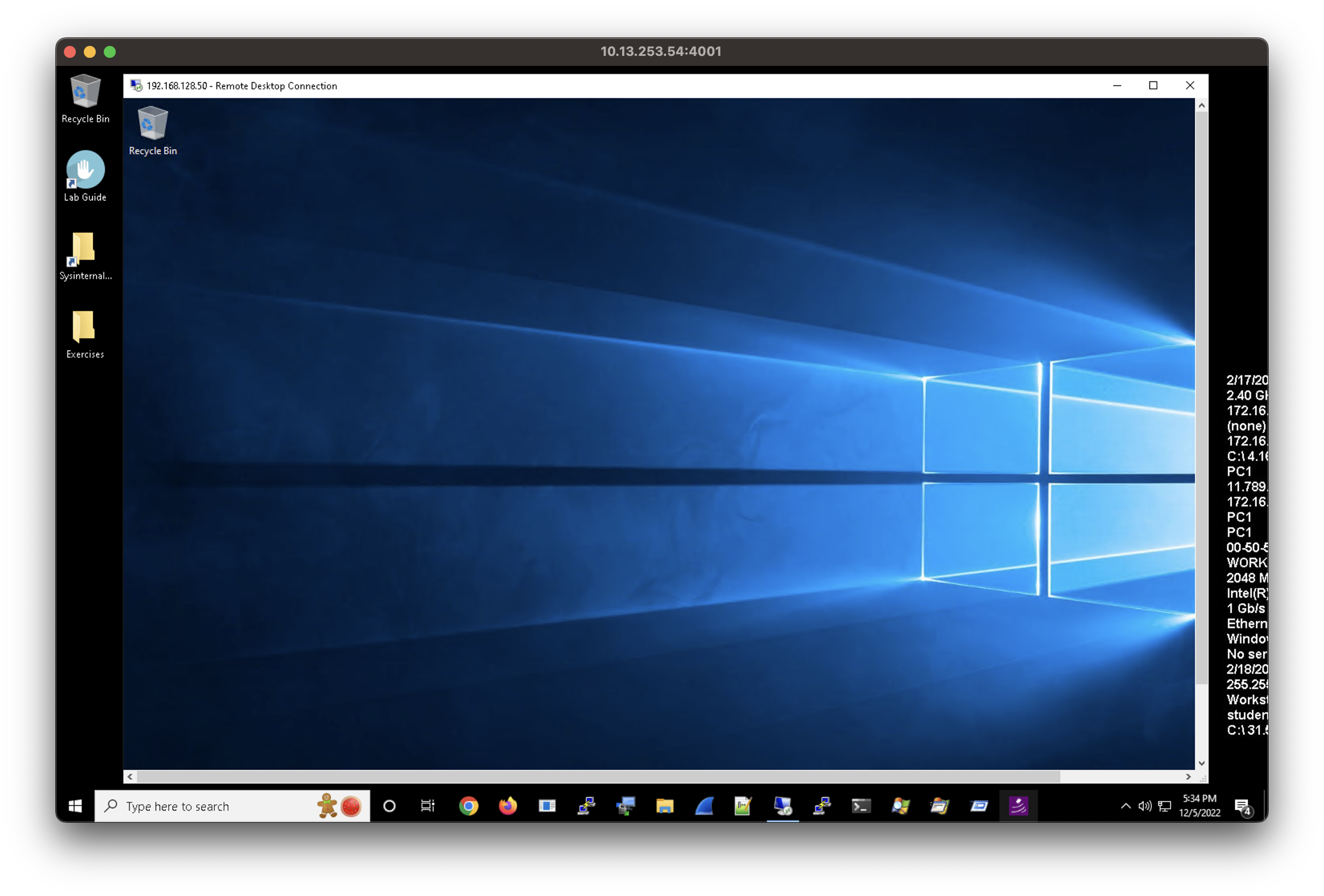Select Recycle Bin inside the remote session
Viewport: 1324px width, 896px height.
[x=153, y=131]
